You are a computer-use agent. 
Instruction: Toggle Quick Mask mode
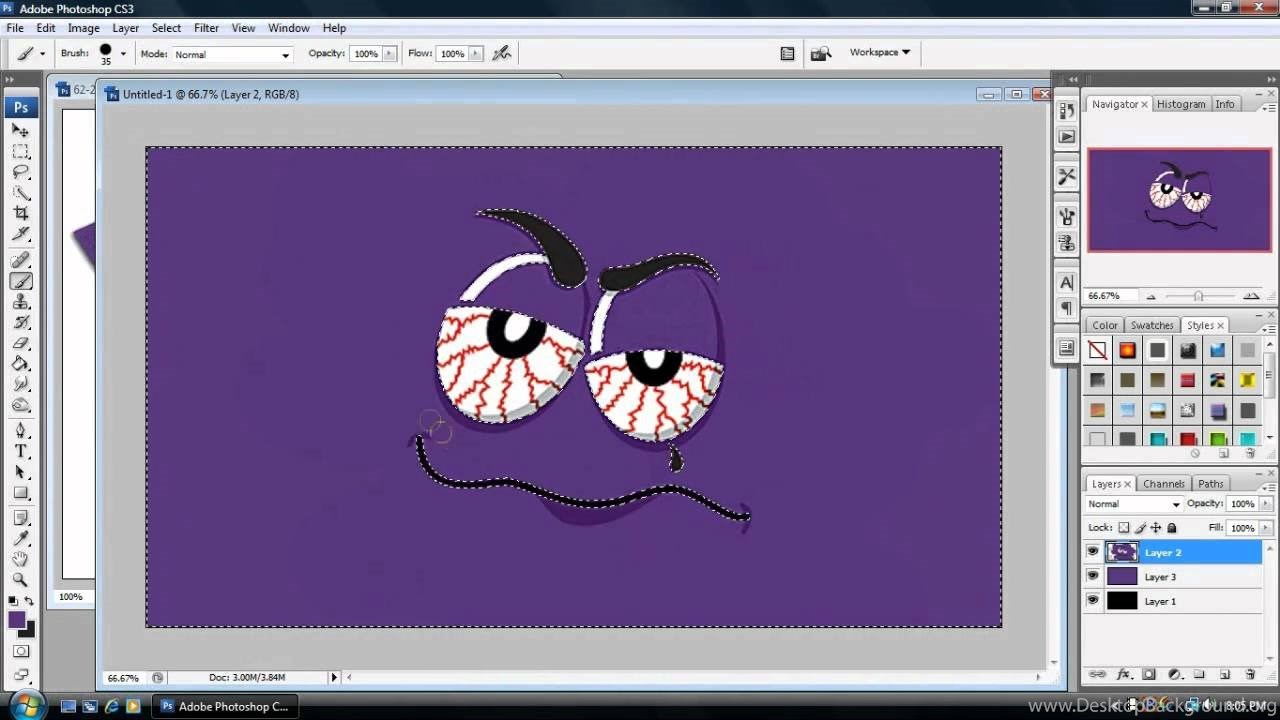point(21,652)
